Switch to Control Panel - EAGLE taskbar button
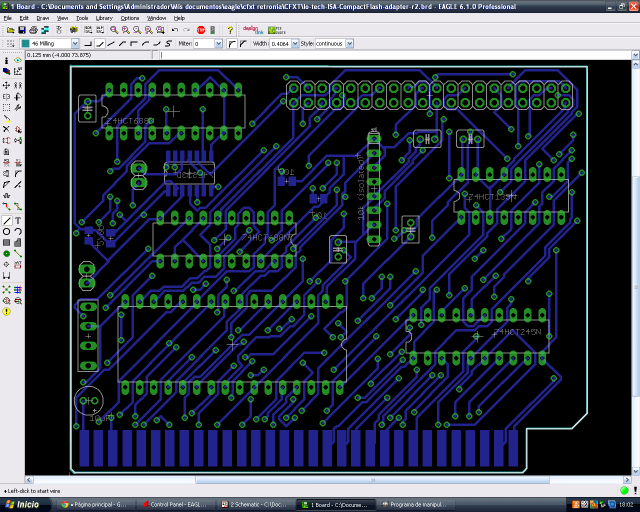 (176, 505)
